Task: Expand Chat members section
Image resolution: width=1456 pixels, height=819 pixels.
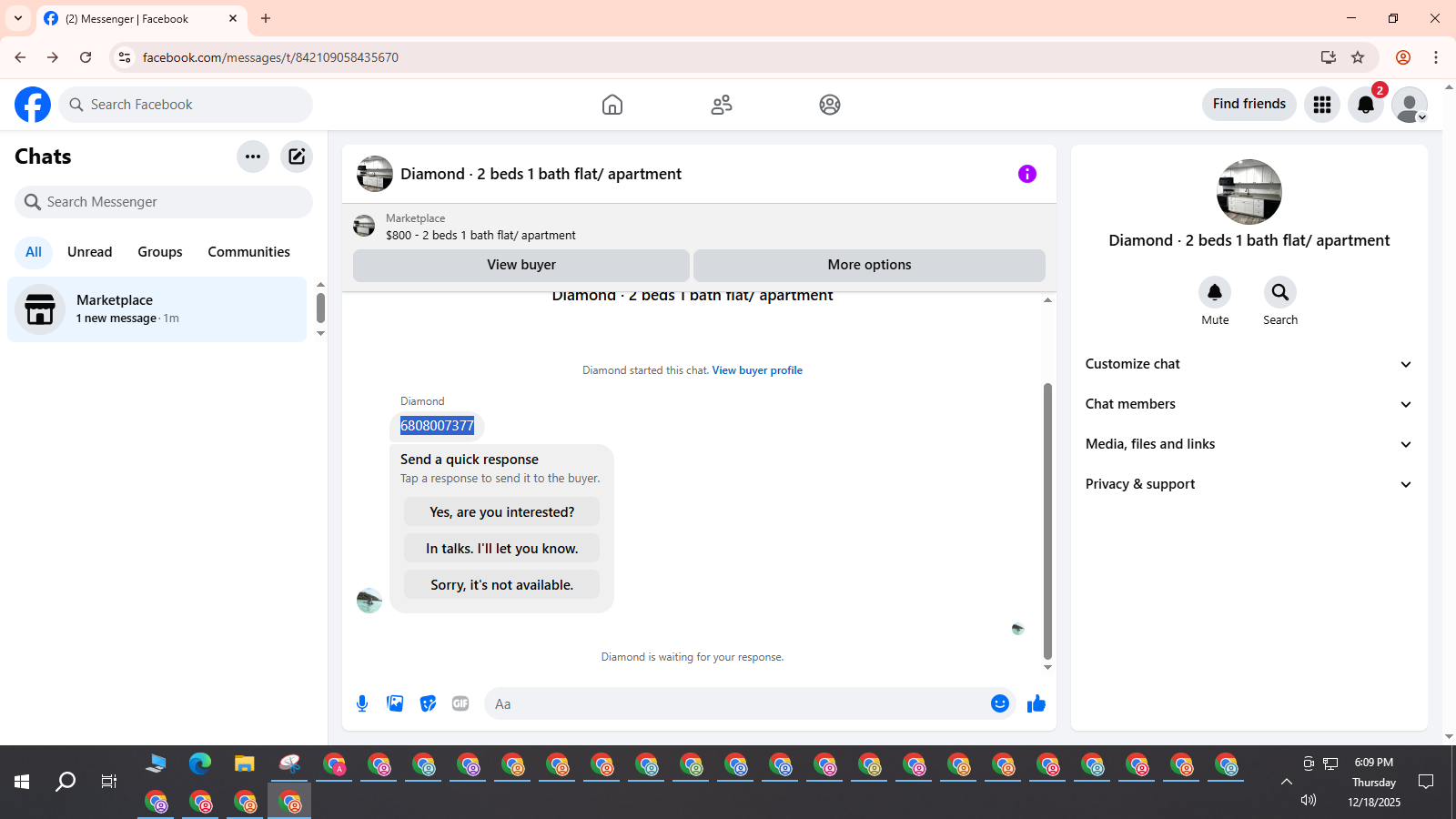Action: pos(1249,404)
